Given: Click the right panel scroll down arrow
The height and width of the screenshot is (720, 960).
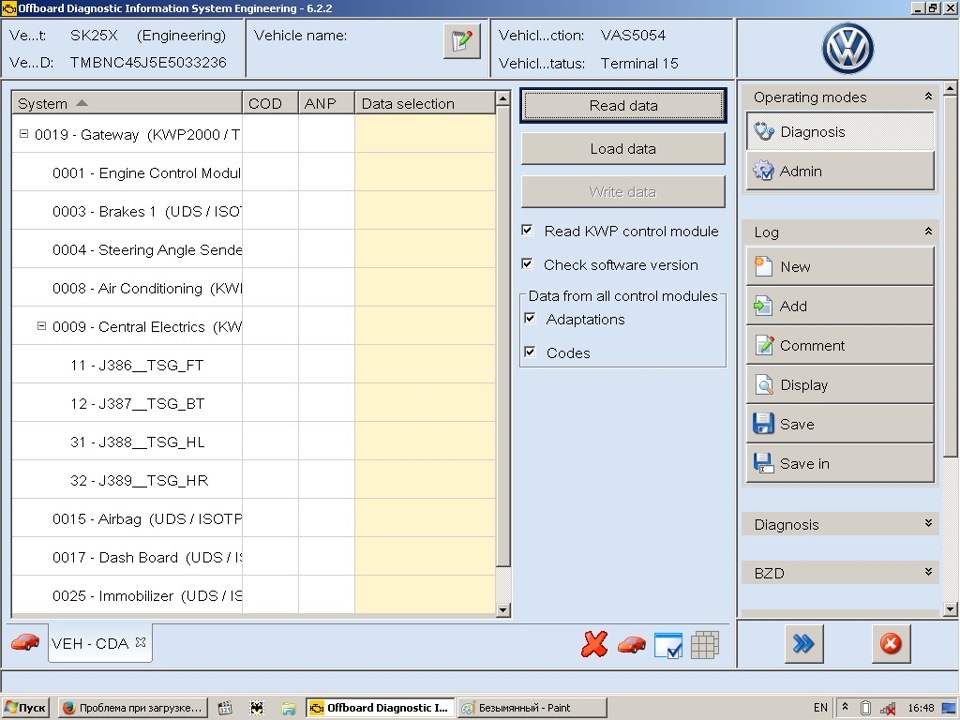Looking at the screenshot, I should coord(950,609).
